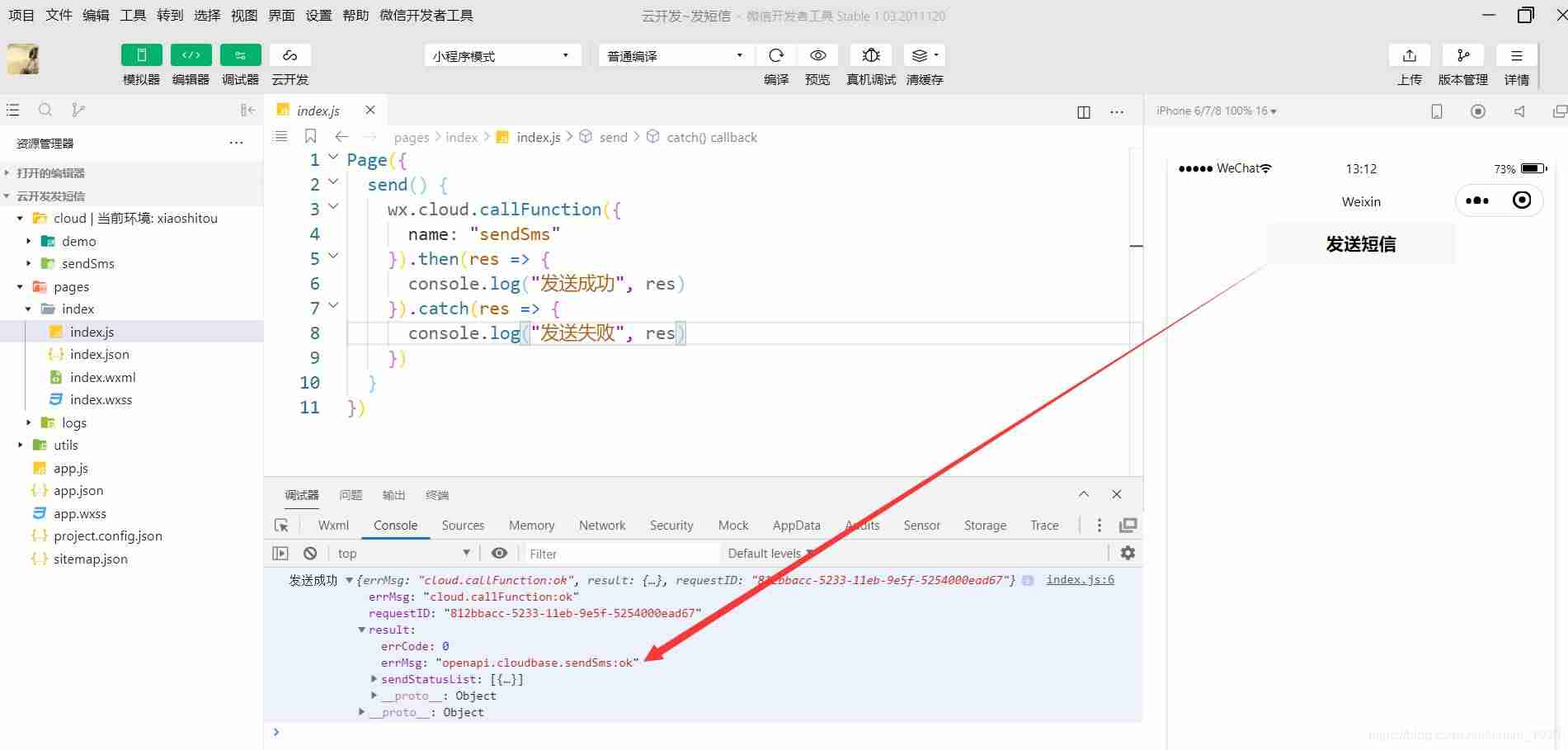
Task: Toggle the console live expression eye
Action: tap(499, 553)
